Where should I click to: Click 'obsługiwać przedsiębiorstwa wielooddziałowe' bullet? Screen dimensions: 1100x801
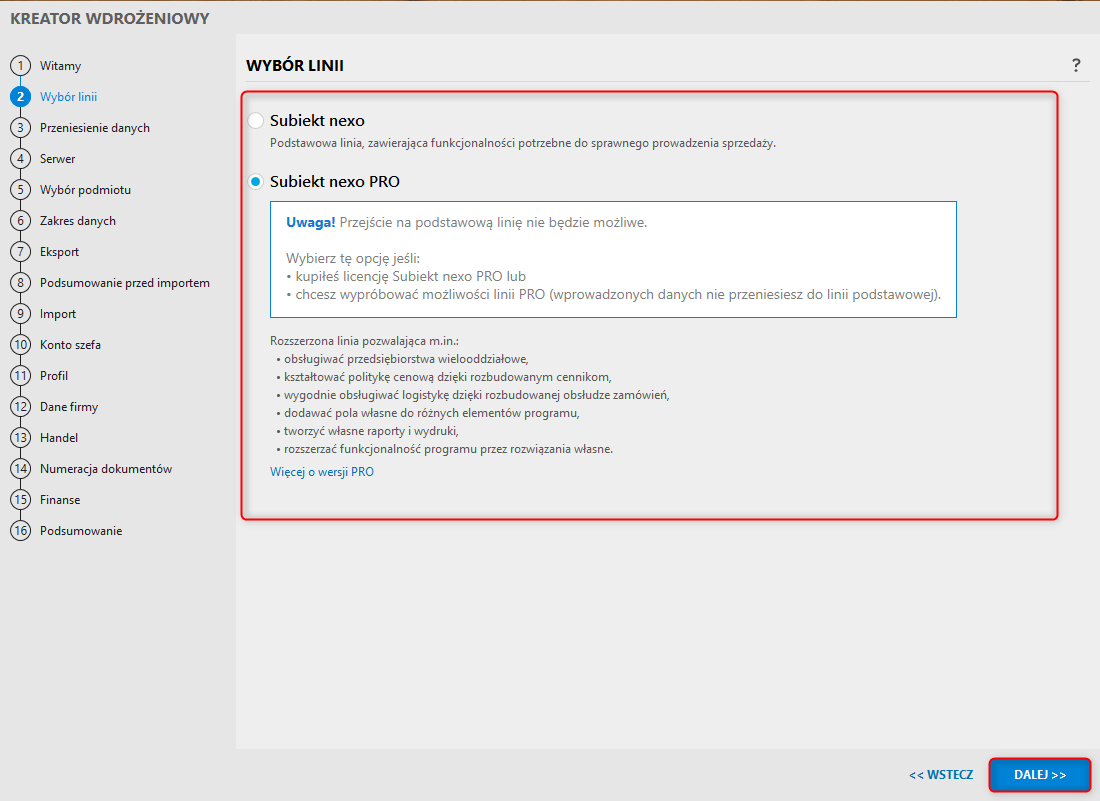405,359
